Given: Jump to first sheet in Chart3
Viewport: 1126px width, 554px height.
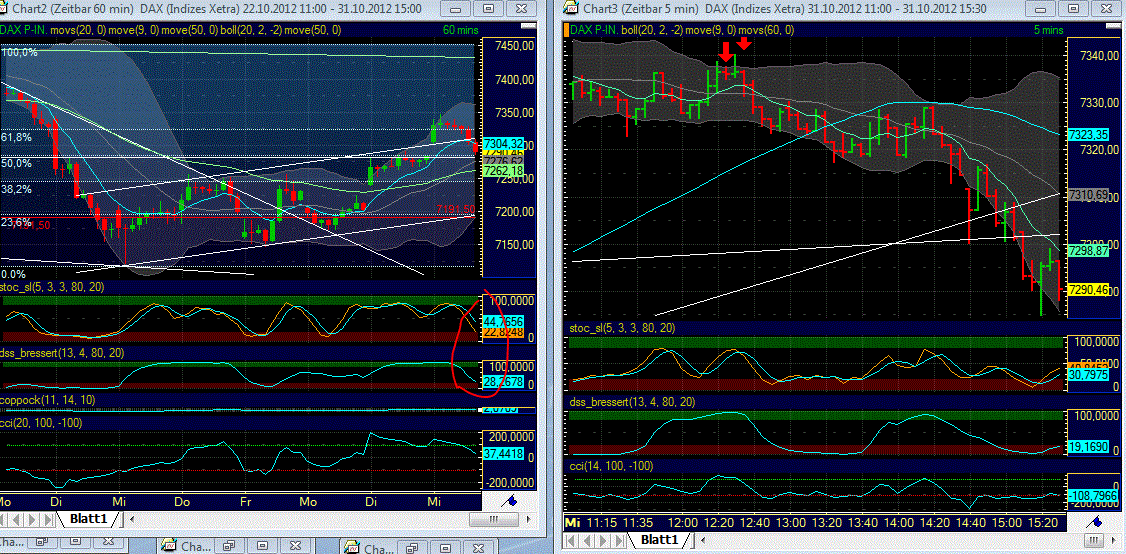Looking at the screenshot, I should 570,540.
